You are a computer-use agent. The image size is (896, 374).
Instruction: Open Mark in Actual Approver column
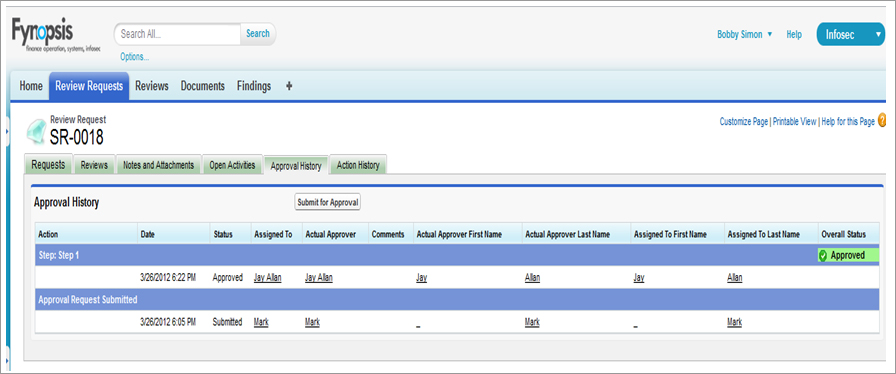(312, 322)
